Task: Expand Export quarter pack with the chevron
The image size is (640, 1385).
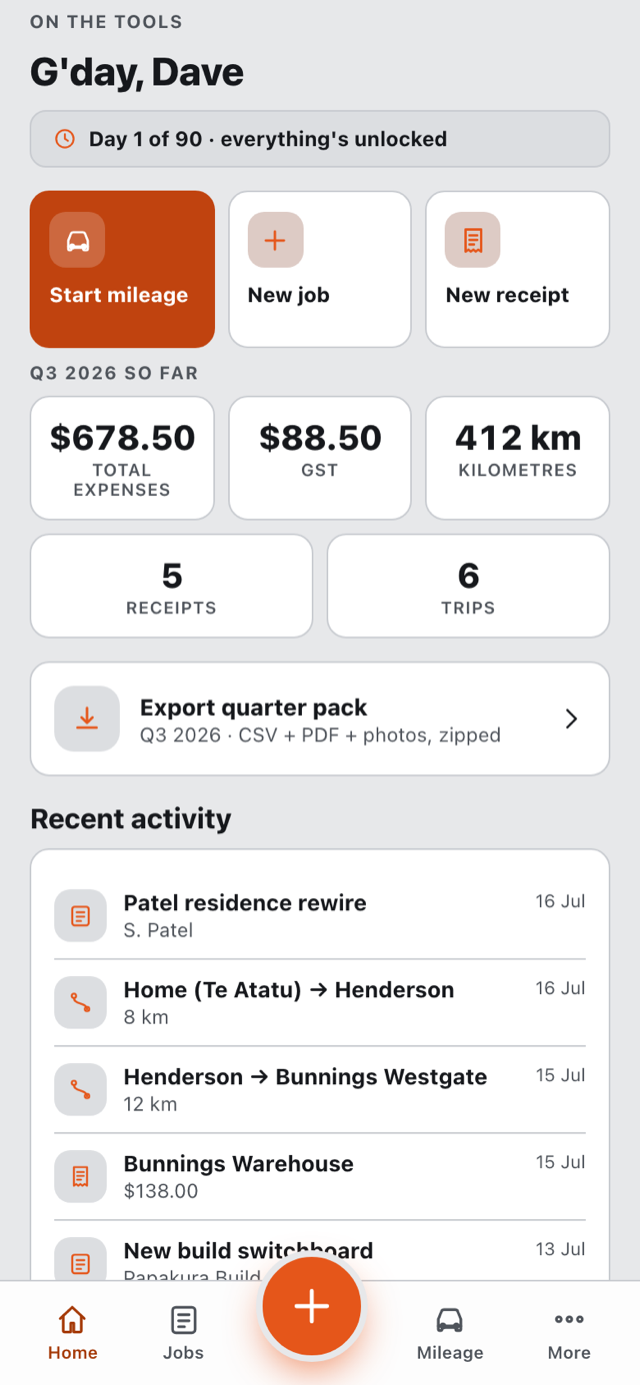Action: (x=571, y=719)
